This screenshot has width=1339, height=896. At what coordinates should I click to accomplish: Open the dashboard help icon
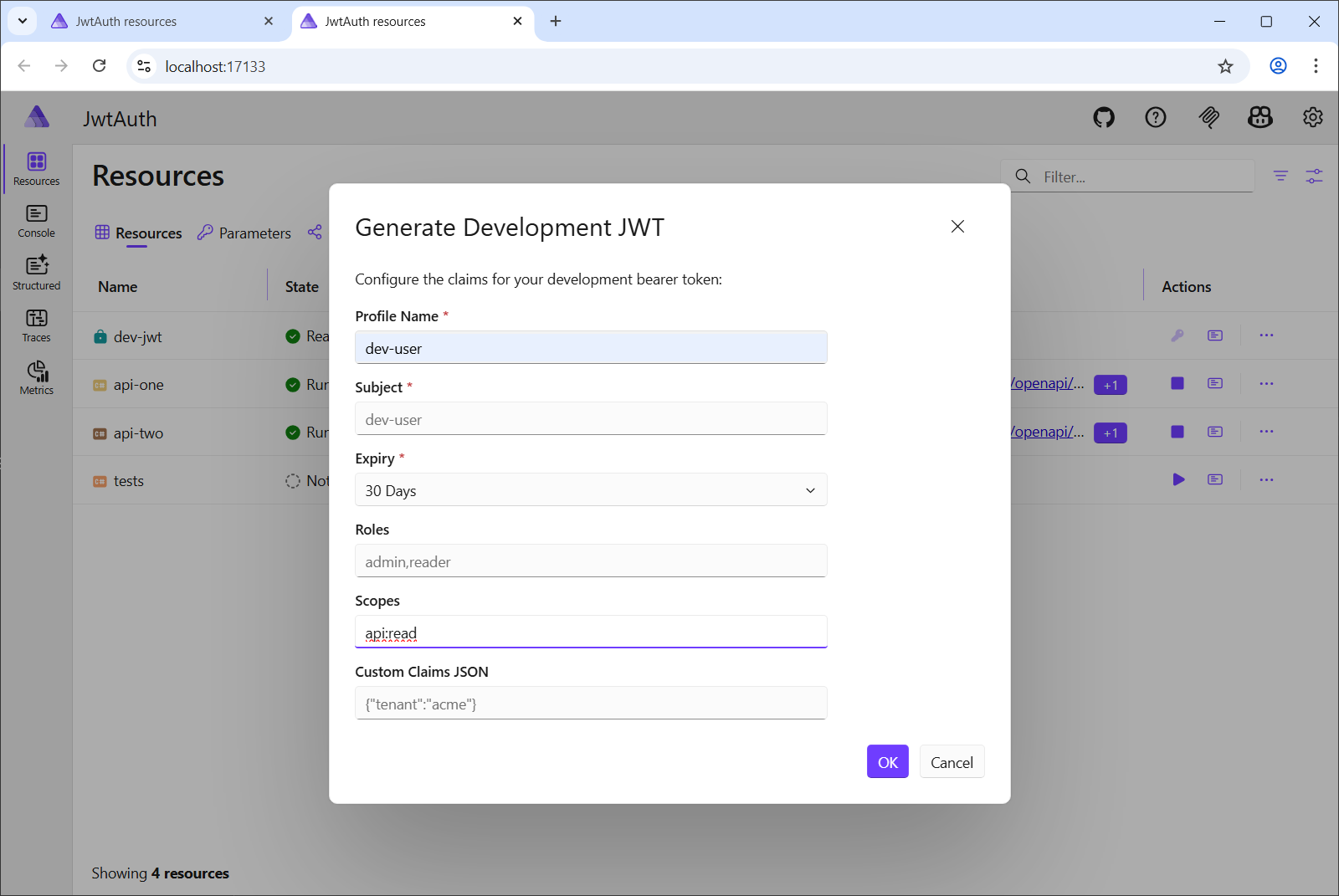point(1156,118)
